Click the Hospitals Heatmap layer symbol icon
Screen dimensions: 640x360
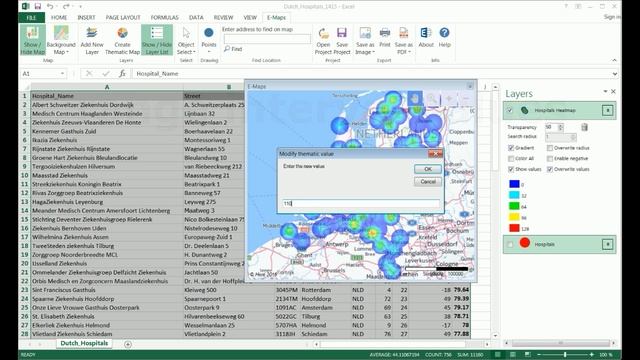point(525,110)
